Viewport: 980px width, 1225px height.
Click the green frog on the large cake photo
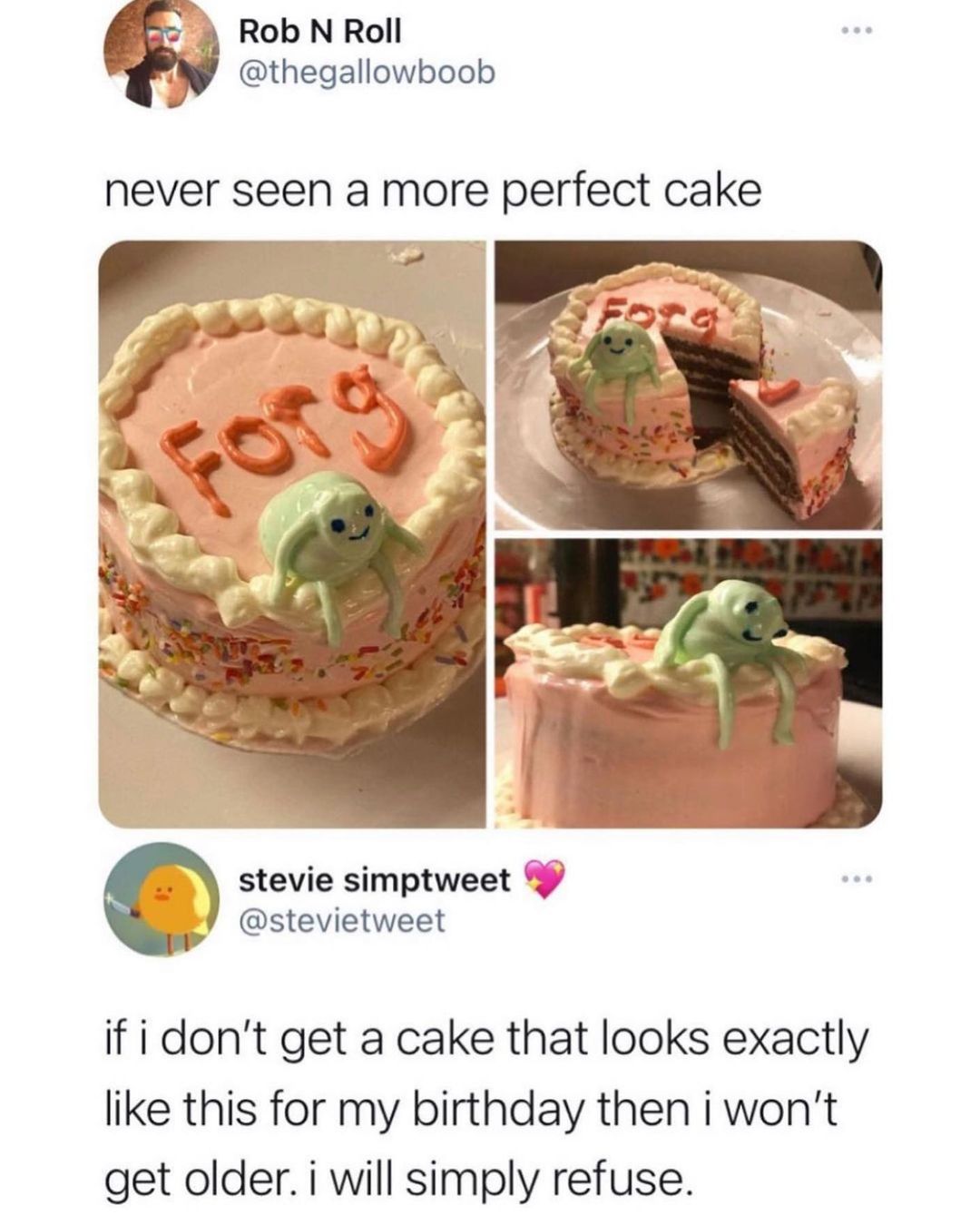(x=338, y=556)
